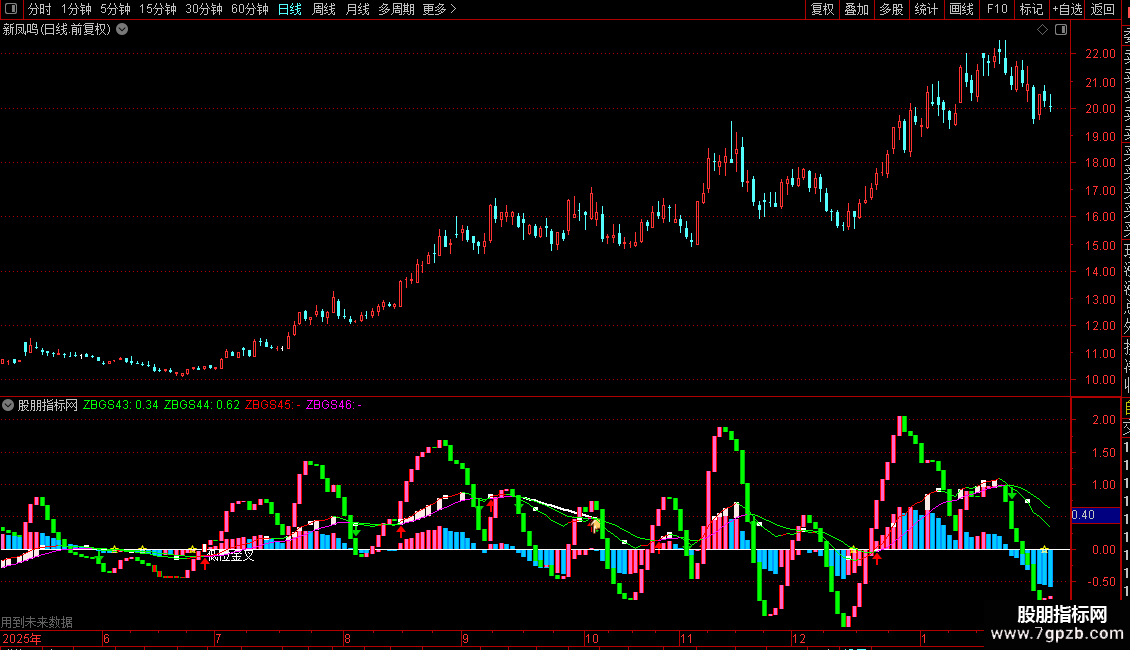Open the 股朋指标网 indicator dropdown icon
This screenshot has height=650, width=1130.
point(8,405)
